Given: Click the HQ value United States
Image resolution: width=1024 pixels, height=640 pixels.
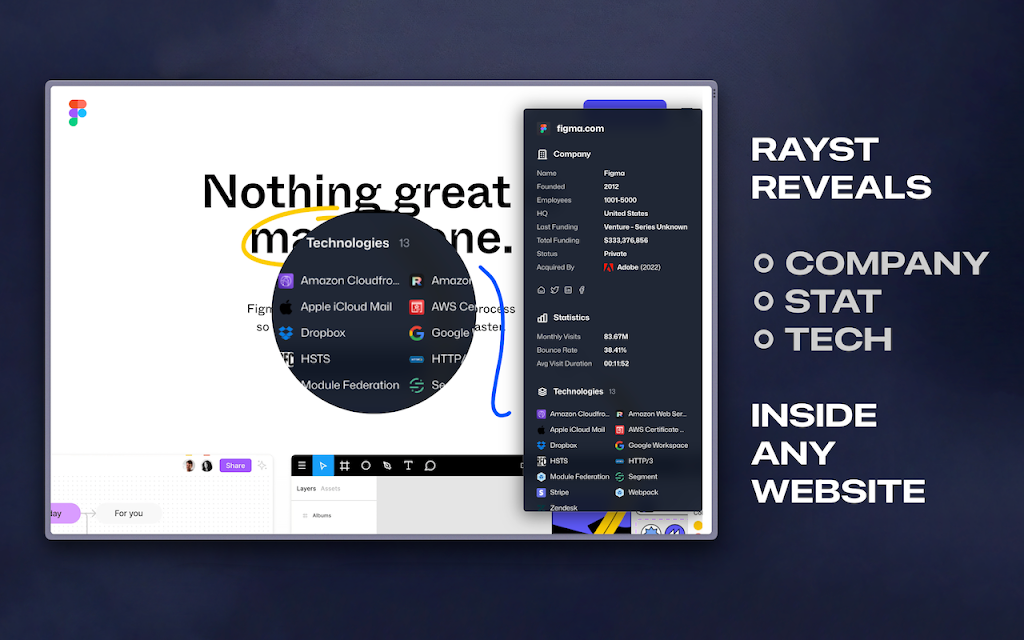Looking at the screenshot, I should pyautogui.click(x=626, y=214).
